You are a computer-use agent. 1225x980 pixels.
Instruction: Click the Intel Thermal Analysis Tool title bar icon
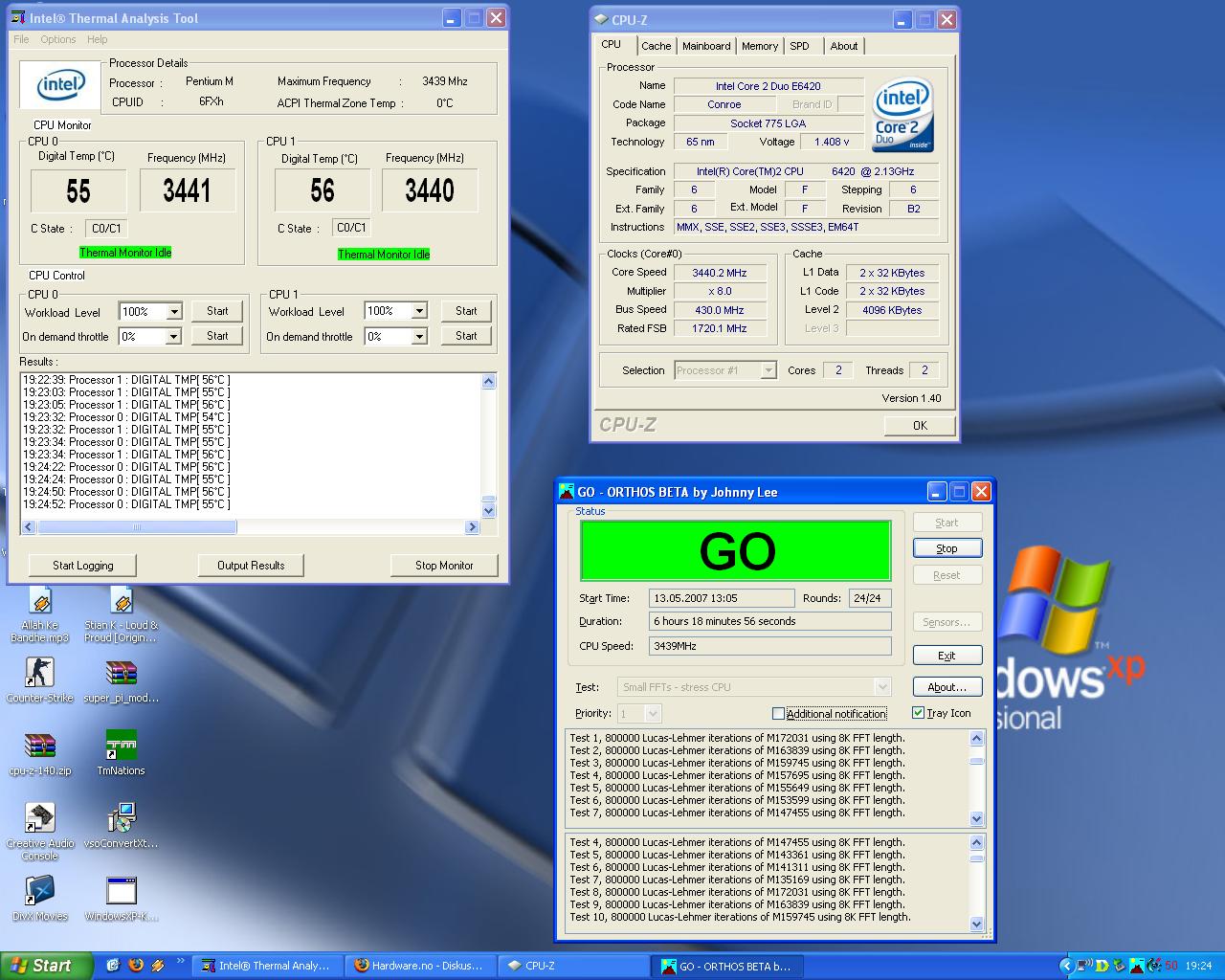pos(18,17)
